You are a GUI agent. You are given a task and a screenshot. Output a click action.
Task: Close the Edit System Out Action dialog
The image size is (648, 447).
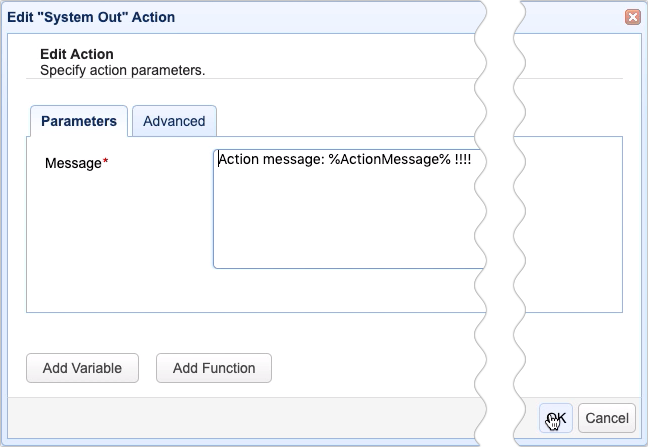pos(632,17)
